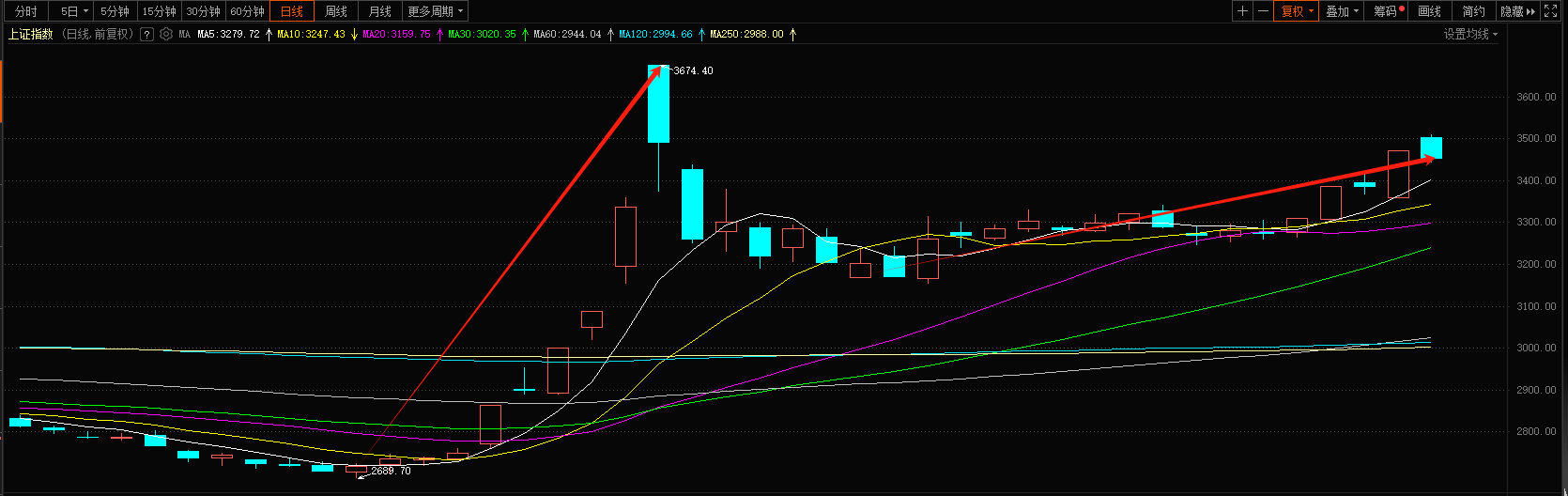Image resolution: width=1568 pixels, height=496 pixels.
Task: Click the 3000.00 price axis label
Action: (x=1536, y=348)
